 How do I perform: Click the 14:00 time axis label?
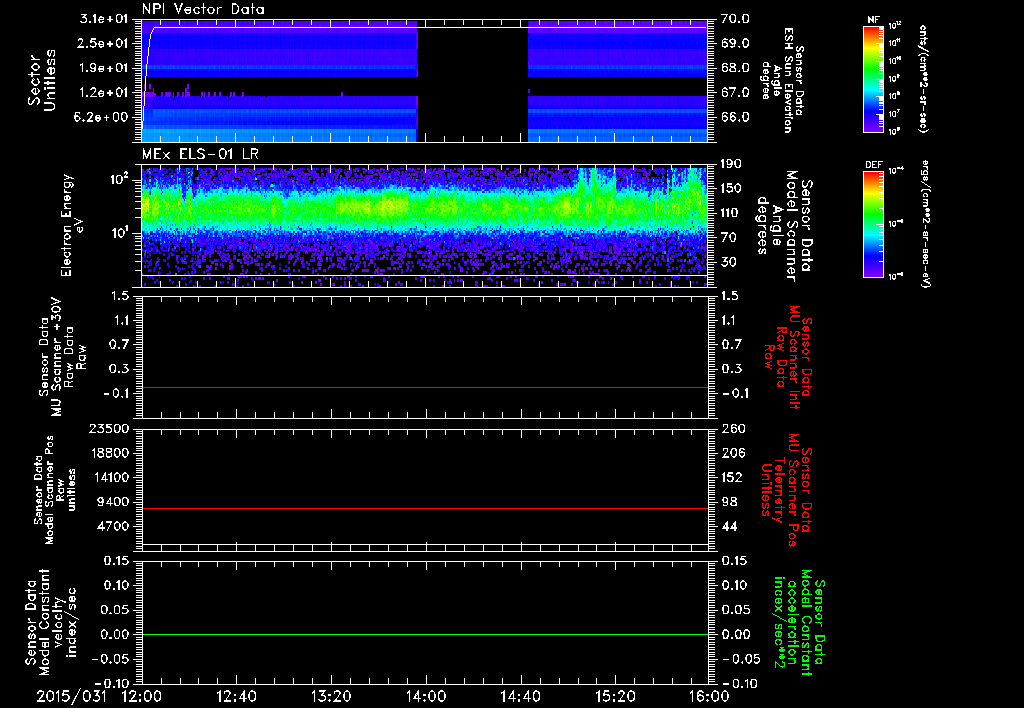pyautogui.click(x=425, y=696)
